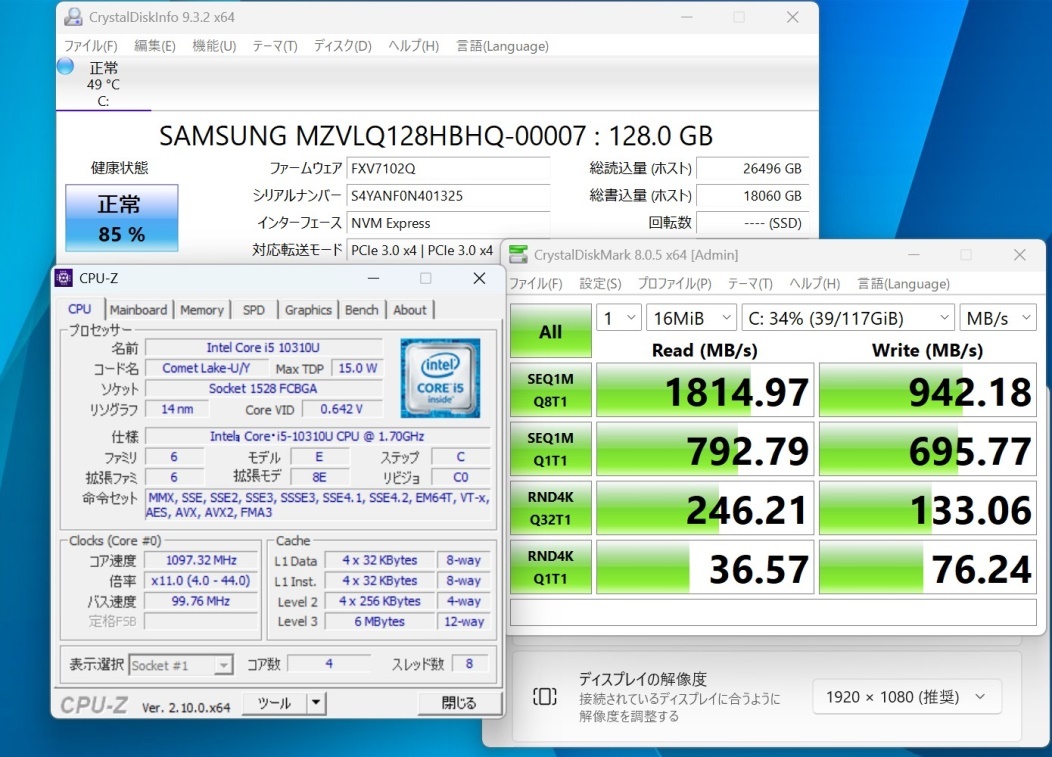Click the total host writes 18060 GB value
The height and width of the screenshot is (757, 1052).
pos(753,196)
